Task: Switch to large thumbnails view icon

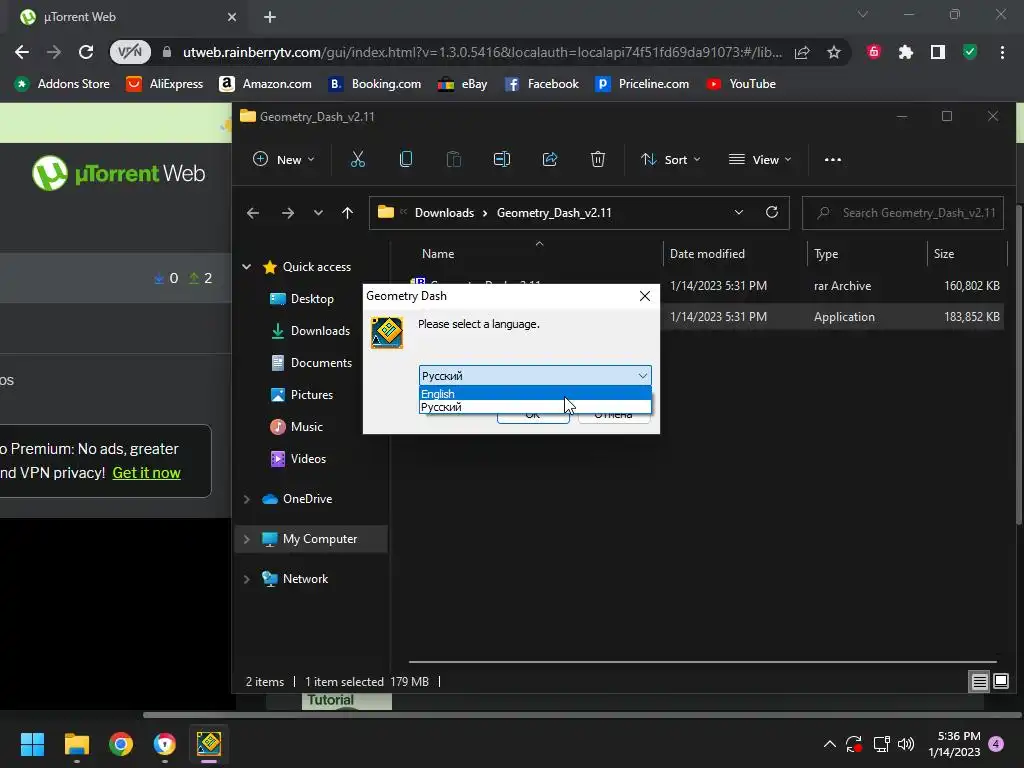Action: [1000, 682]
